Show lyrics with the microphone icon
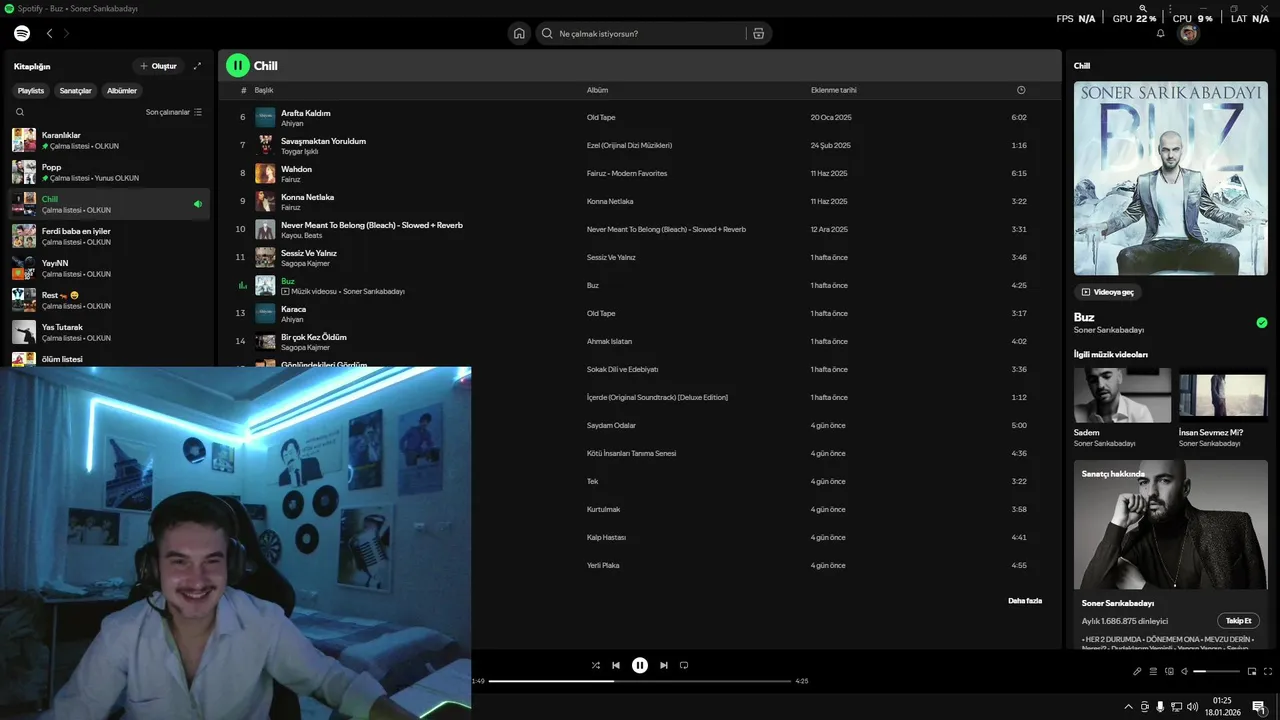The image size is (1280, 720). (1137, 671)
